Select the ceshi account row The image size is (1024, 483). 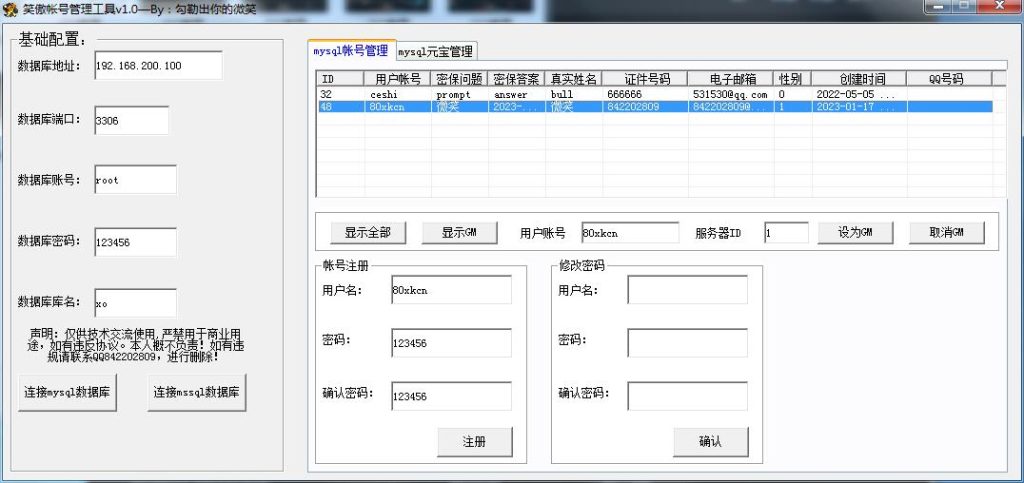pyautogui.click(x=655, y=95)
